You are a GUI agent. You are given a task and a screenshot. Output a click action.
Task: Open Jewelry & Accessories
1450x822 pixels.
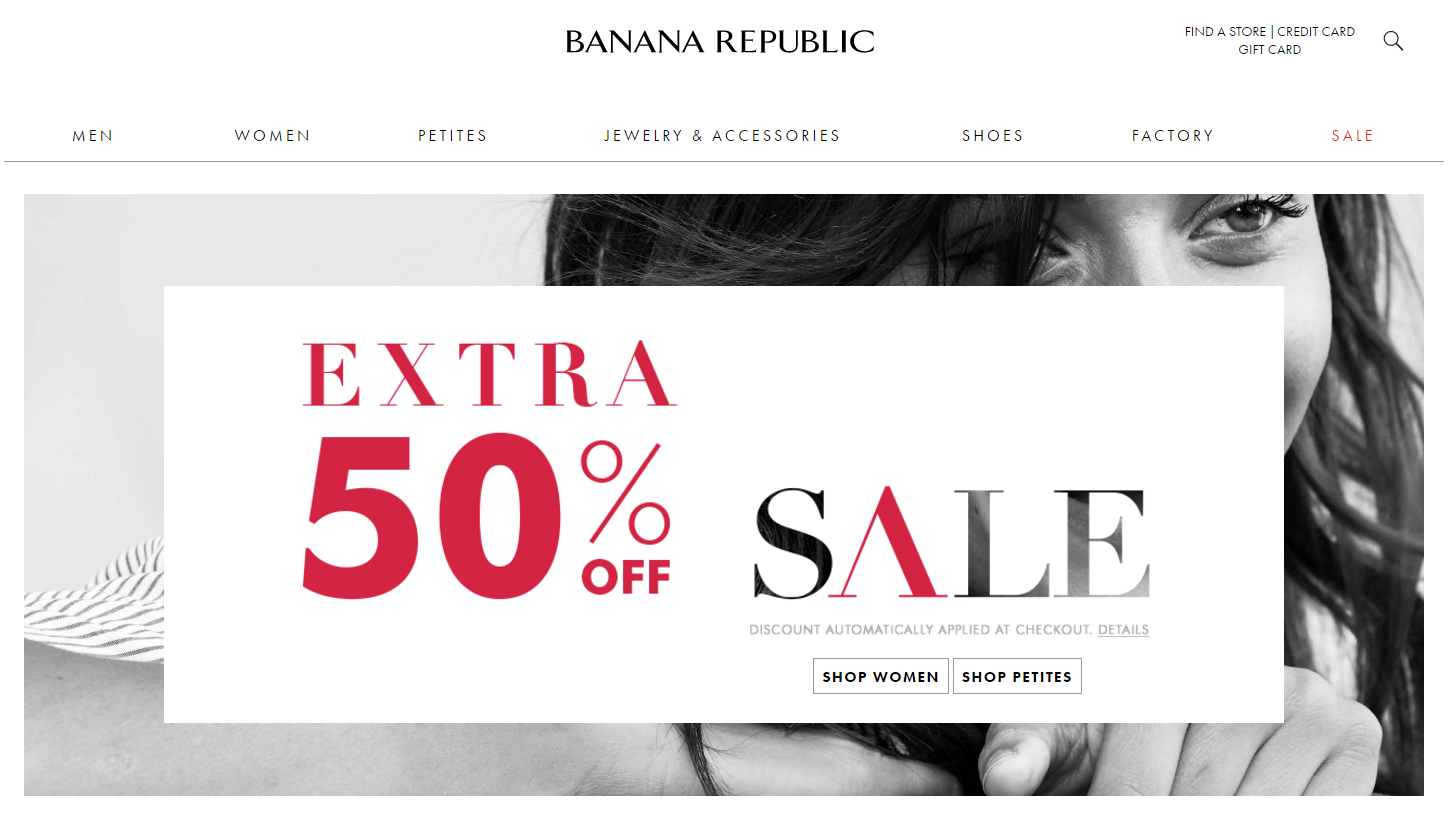pos(723,136)
